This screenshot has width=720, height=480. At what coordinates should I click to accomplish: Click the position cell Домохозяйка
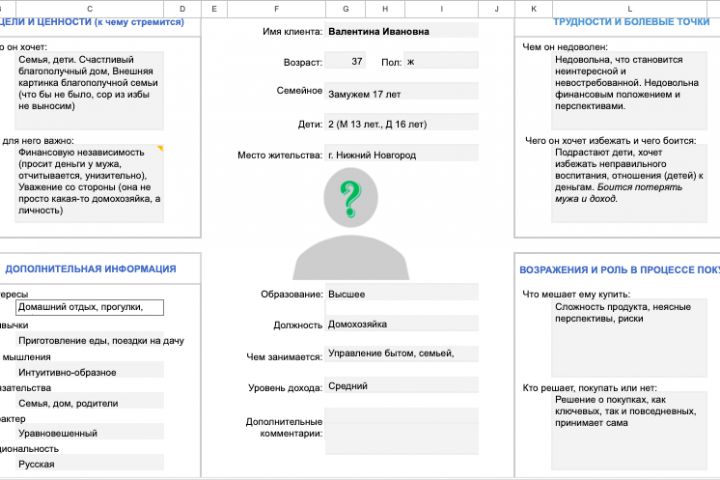402,323
